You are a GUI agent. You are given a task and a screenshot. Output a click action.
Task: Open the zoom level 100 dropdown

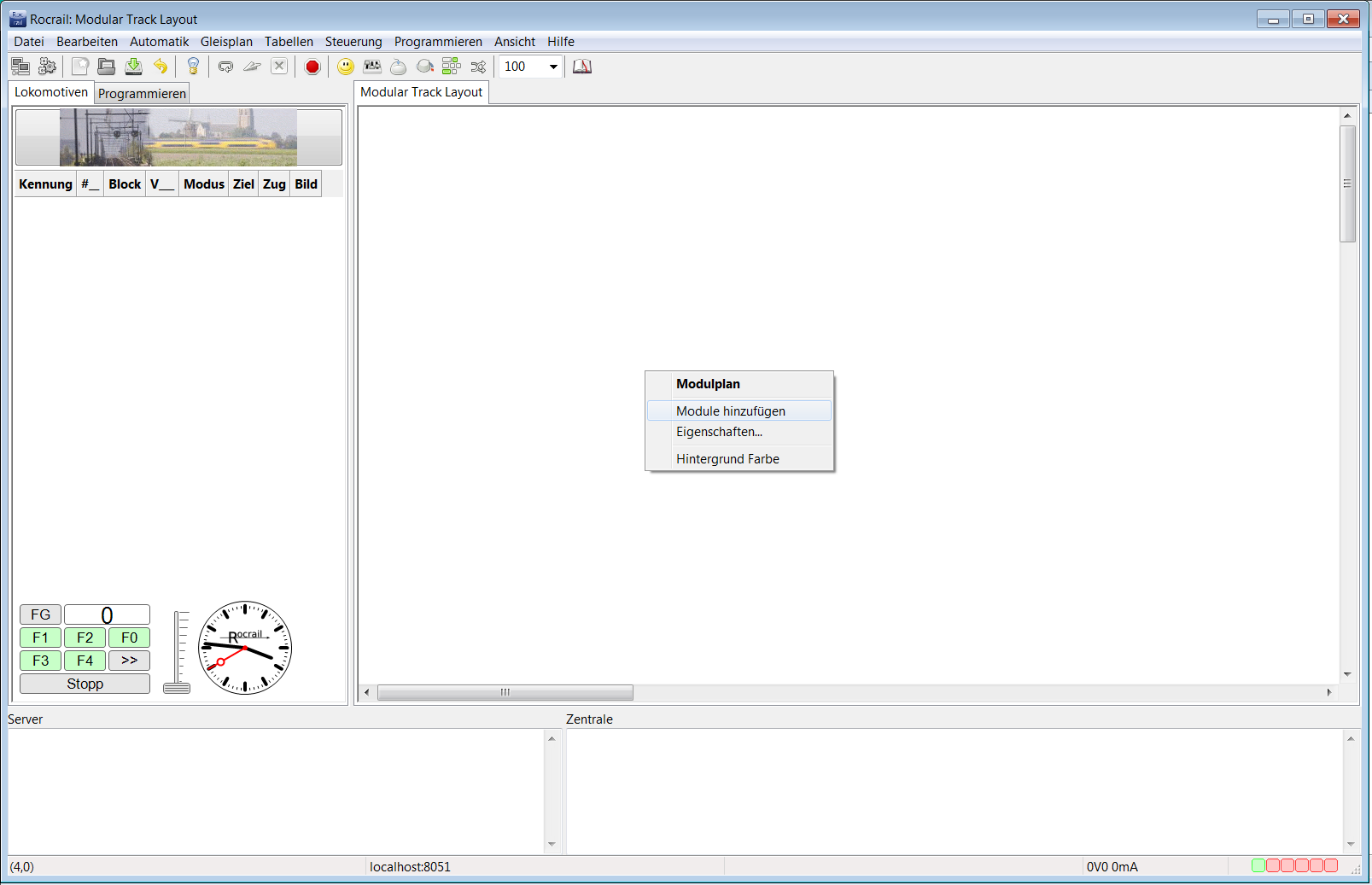pos(553,67)
